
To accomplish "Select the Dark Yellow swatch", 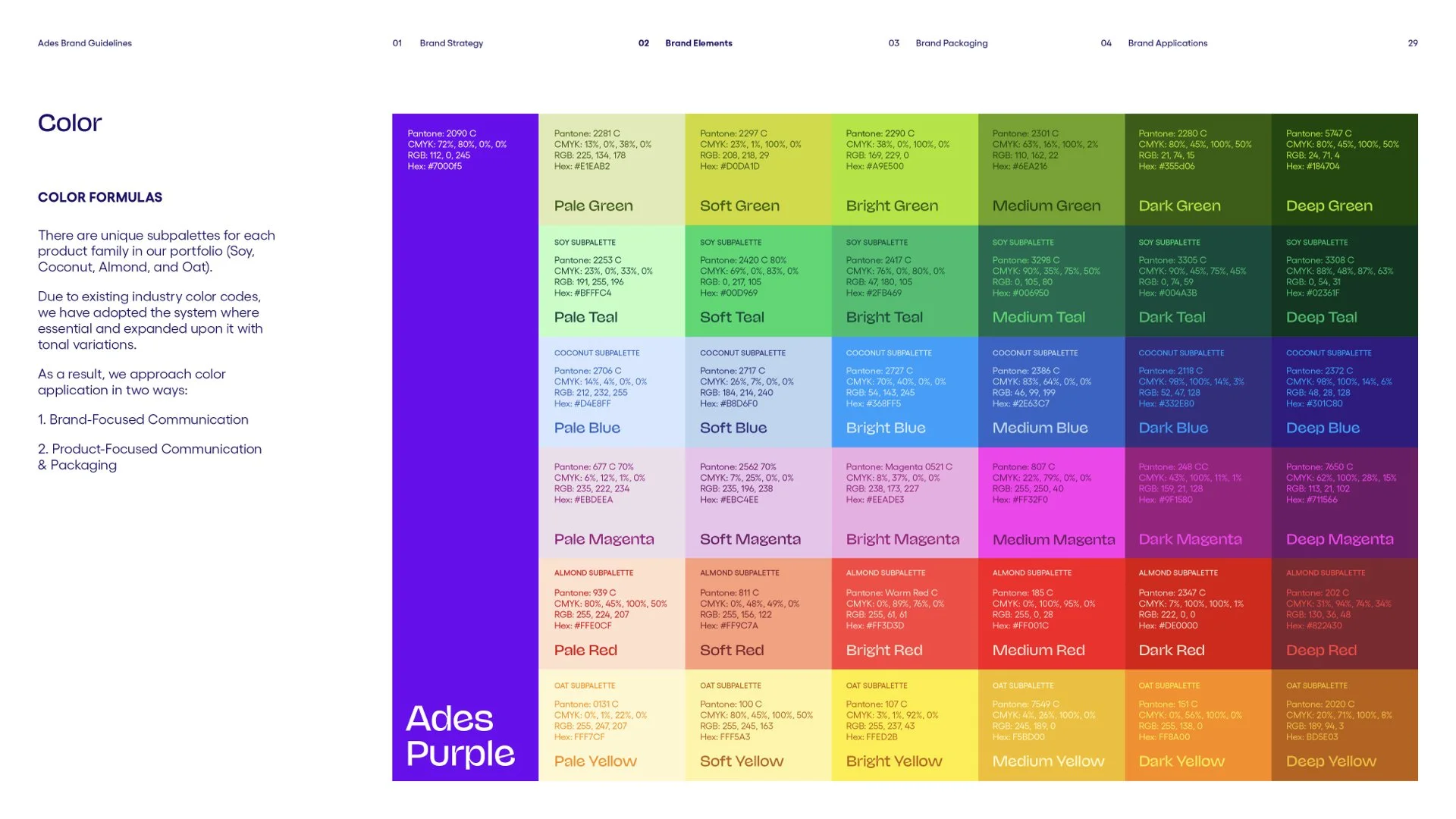I will (x=1198, y=725).
